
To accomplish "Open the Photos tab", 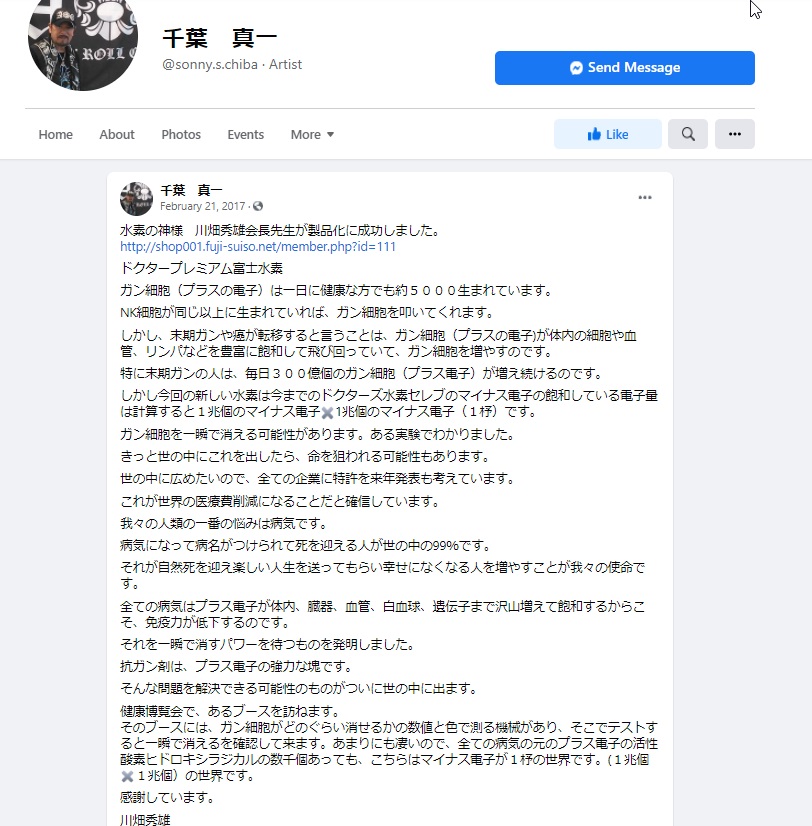I will (x=181, y=134).
